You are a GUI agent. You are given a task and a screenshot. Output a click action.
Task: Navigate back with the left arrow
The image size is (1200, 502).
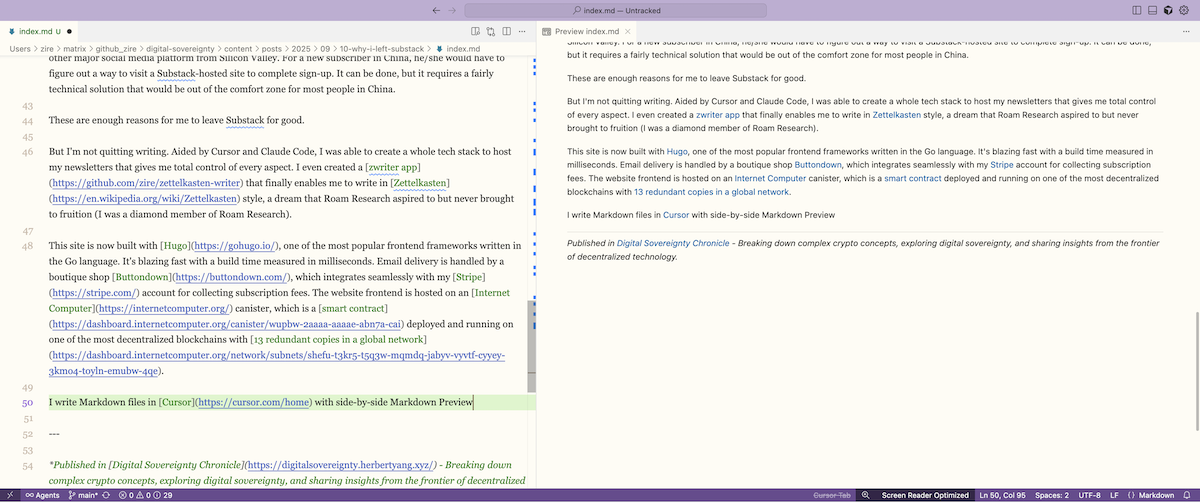436,9
